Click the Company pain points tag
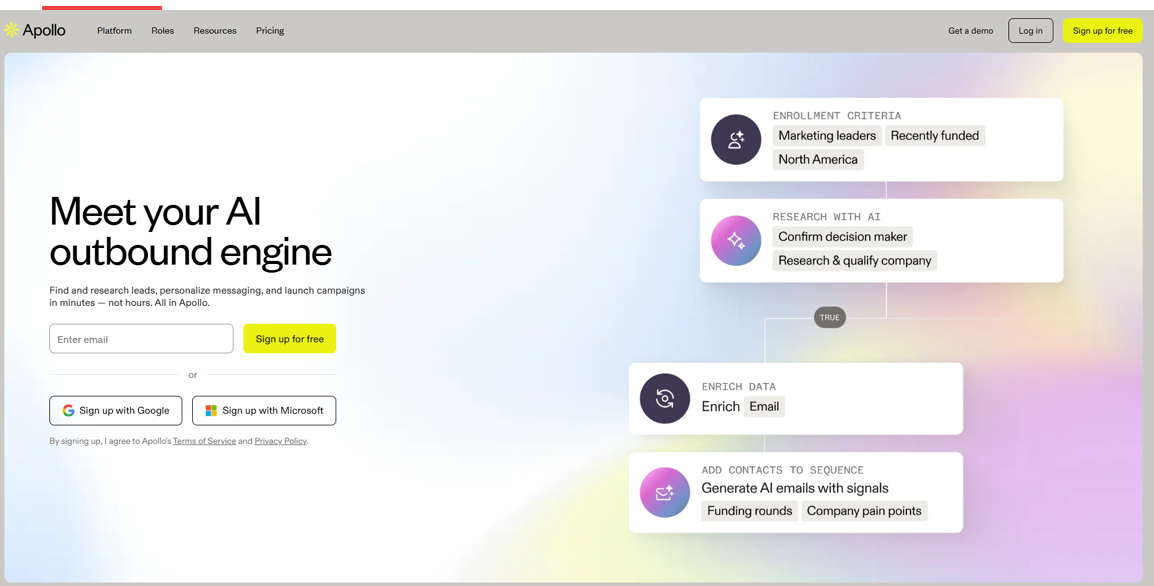Viewport: 1154px width, 586px height. tap(864, 511)
